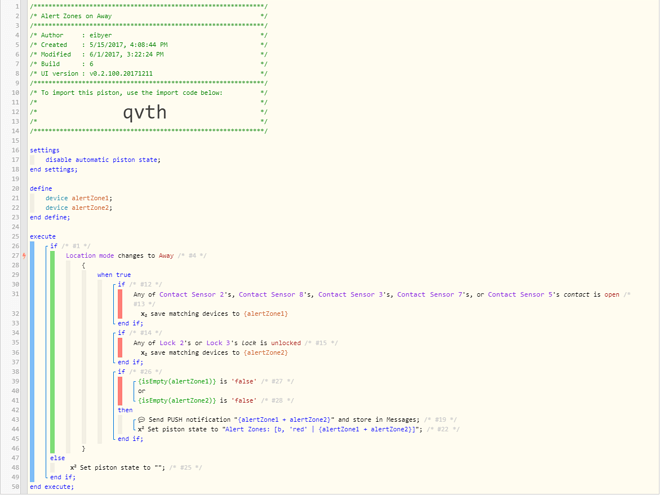
Task: Click {alertZone1} in the save matching devices line
Action: 266,314
